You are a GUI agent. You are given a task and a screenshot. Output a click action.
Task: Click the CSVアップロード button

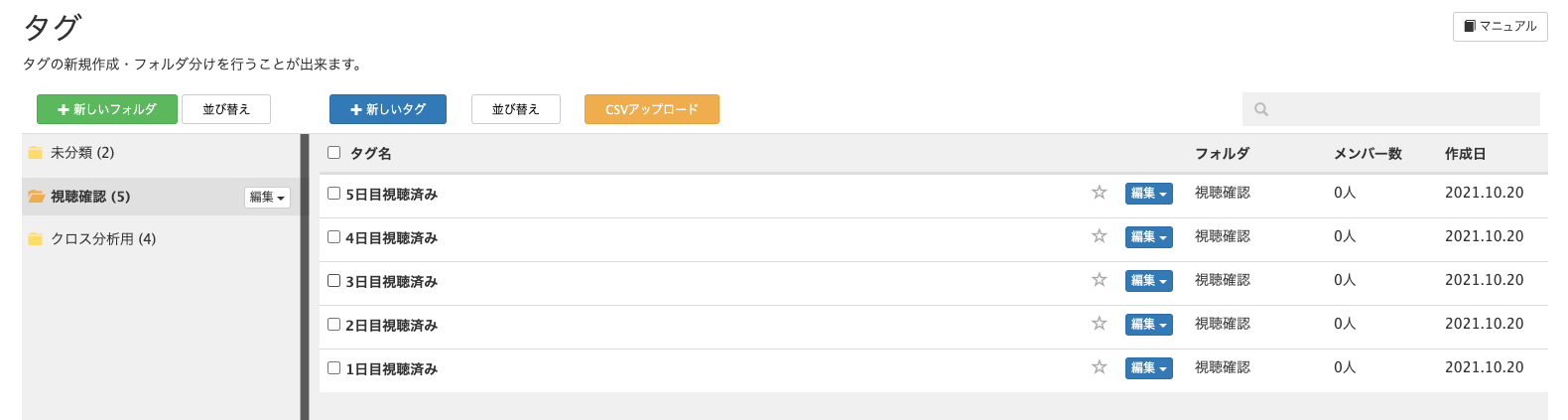(652, 109)
